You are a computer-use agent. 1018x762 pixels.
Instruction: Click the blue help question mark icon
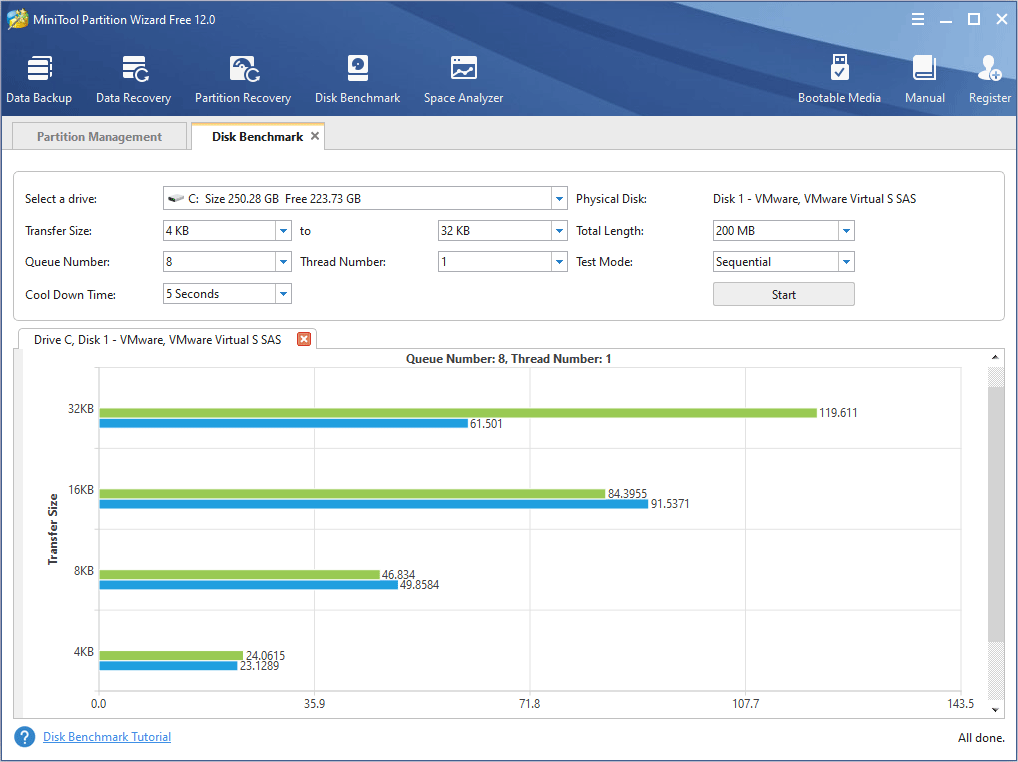pos(25,737)
